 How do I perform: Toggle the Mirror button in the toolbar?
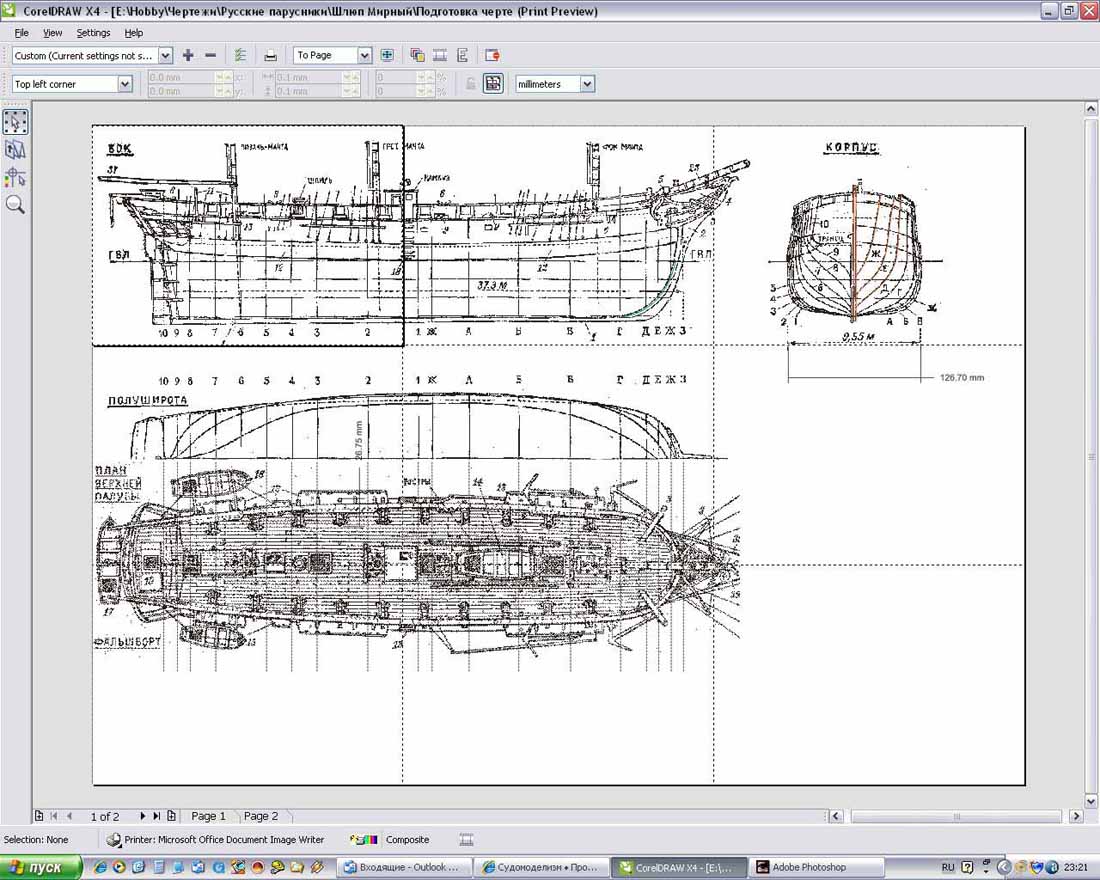click(463, 56)
